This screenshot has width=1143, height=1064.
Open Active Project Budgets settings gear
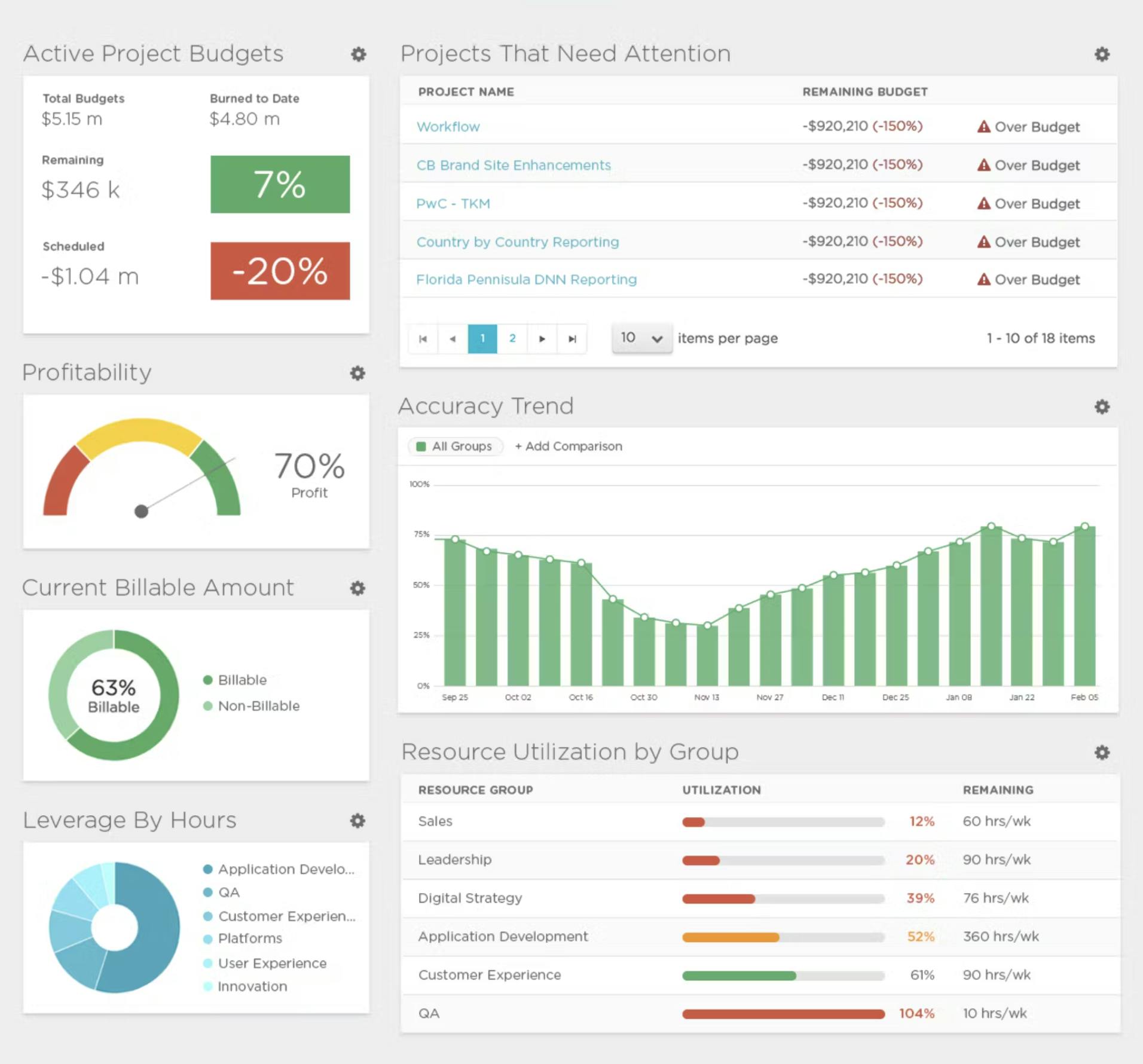[358, 54]
